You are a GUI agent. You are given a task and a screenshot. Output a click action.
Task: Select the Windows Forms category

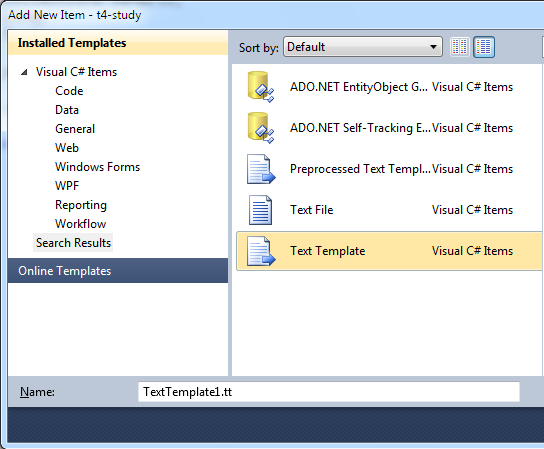tap(97, 167)
